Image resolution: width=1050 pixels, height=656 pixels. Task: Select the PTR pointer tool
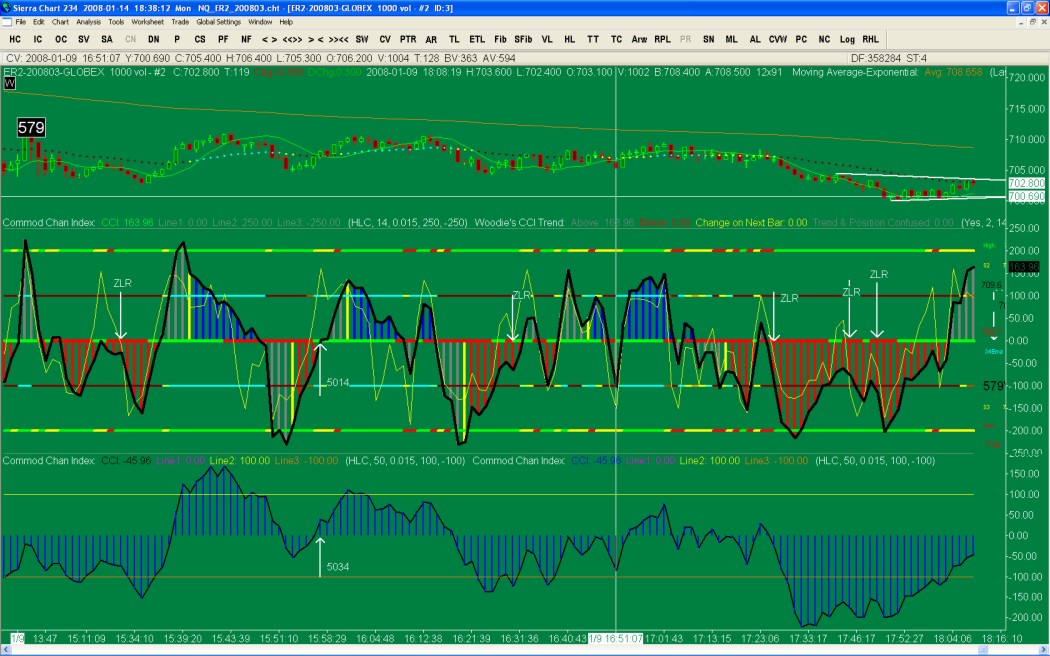(408, 39)
